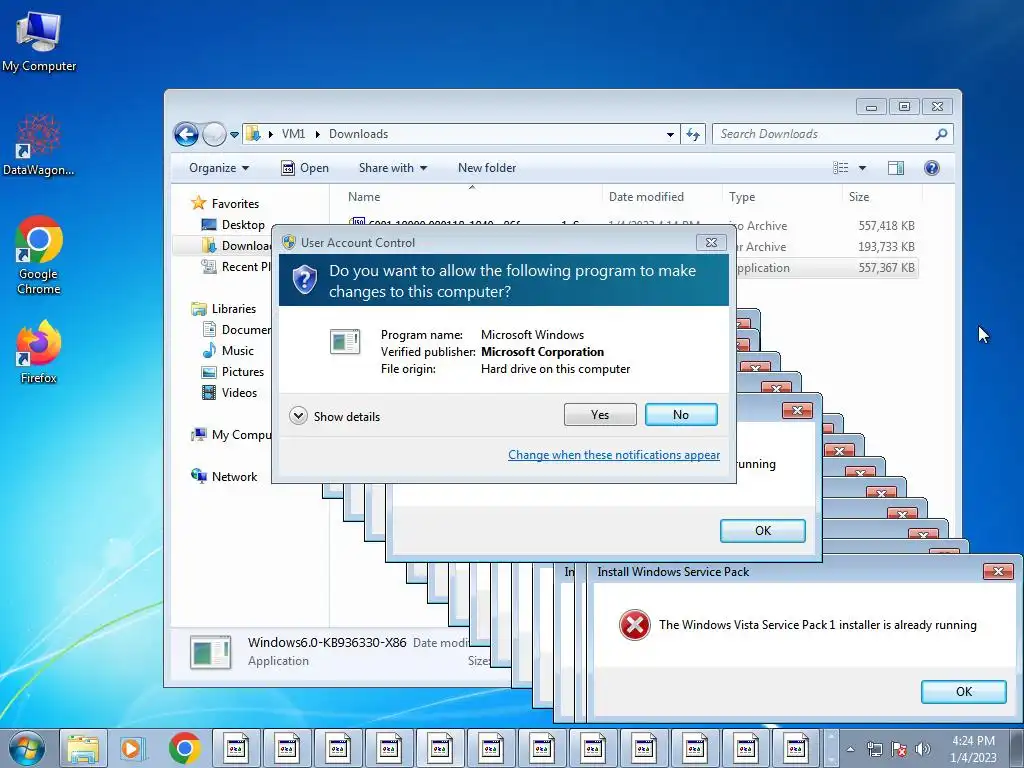Click the network icon in the system tray
The height and width of the screenshot is (768, 1024).
pos(874,749)
